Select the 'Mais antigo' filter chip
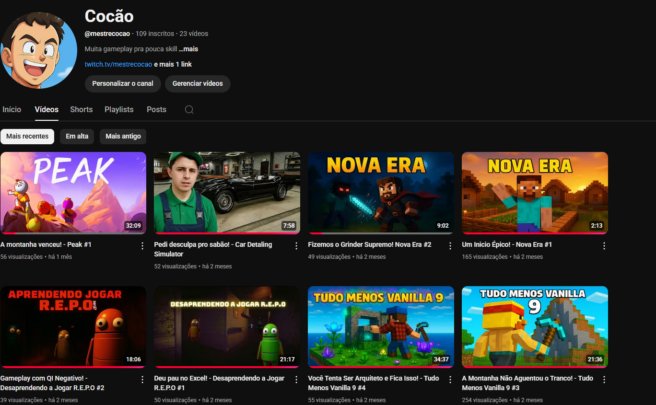This screenshot has height=405, width=656. click(x=124, y=136)
